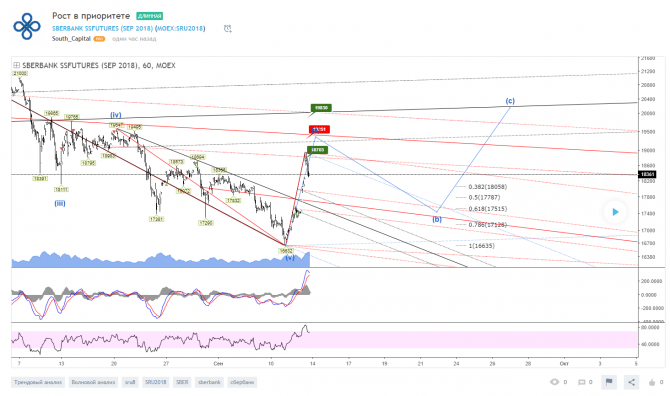Click the current price label 18361 on axis
The width and height of the screenshot is (670, 396).
pyautogui.click(x=647, y=174)
